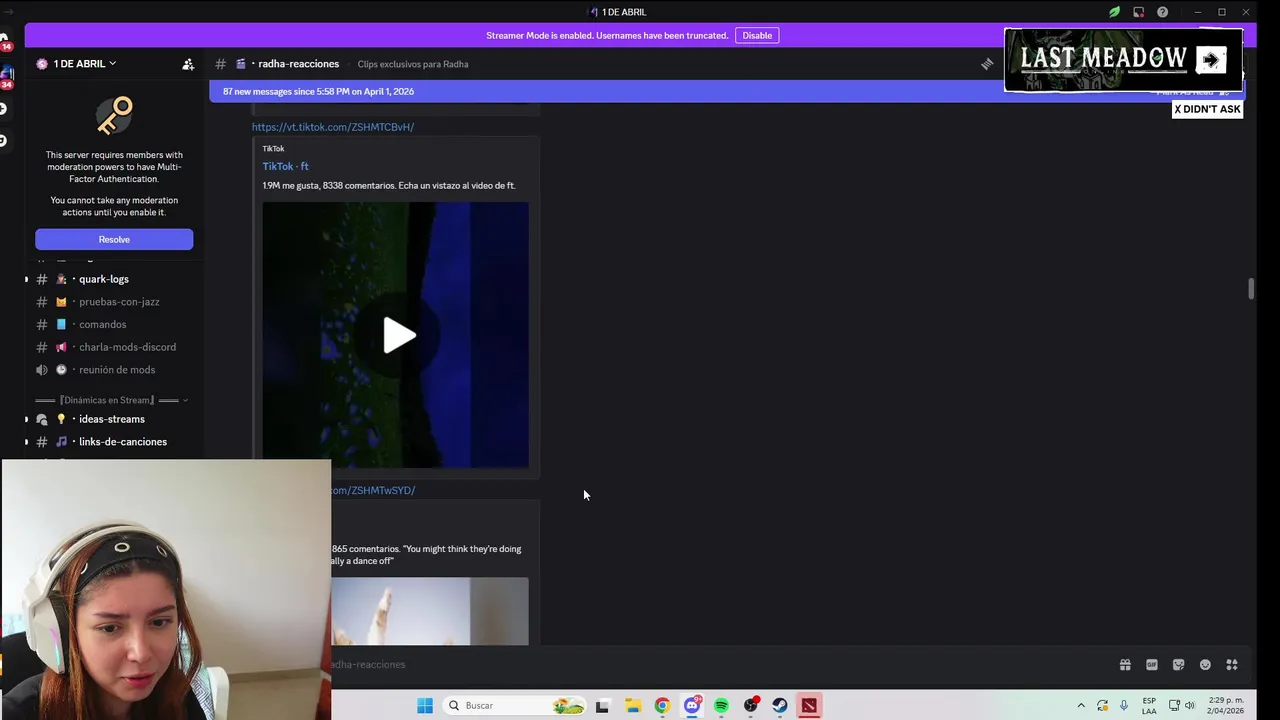Open Spotify from the taskbar
The height and width of the screenshot is (720, 1280).
[x=721, y=706]
